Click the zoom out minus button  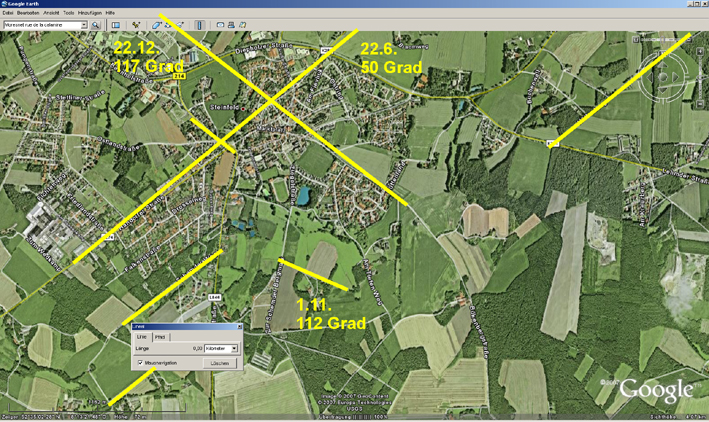point(700,104)
